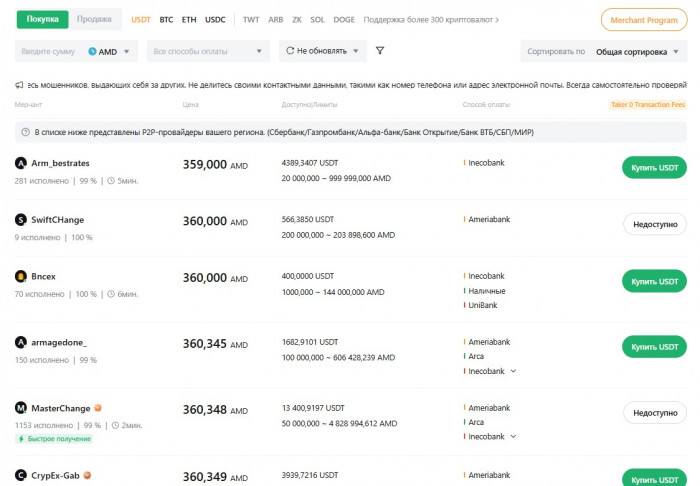Expand payment methods for MasterChange

click(x=513, y=436)
